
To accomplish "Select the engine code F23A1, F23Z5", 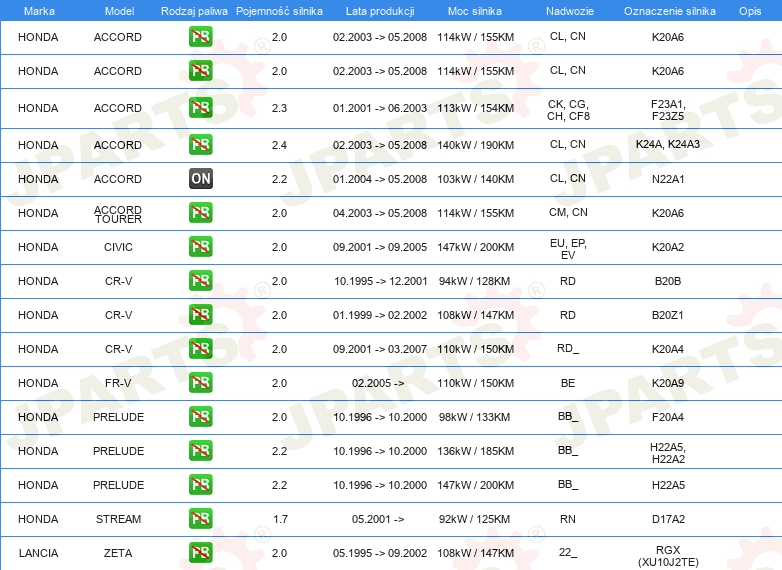I will click(x=668, y=110).
